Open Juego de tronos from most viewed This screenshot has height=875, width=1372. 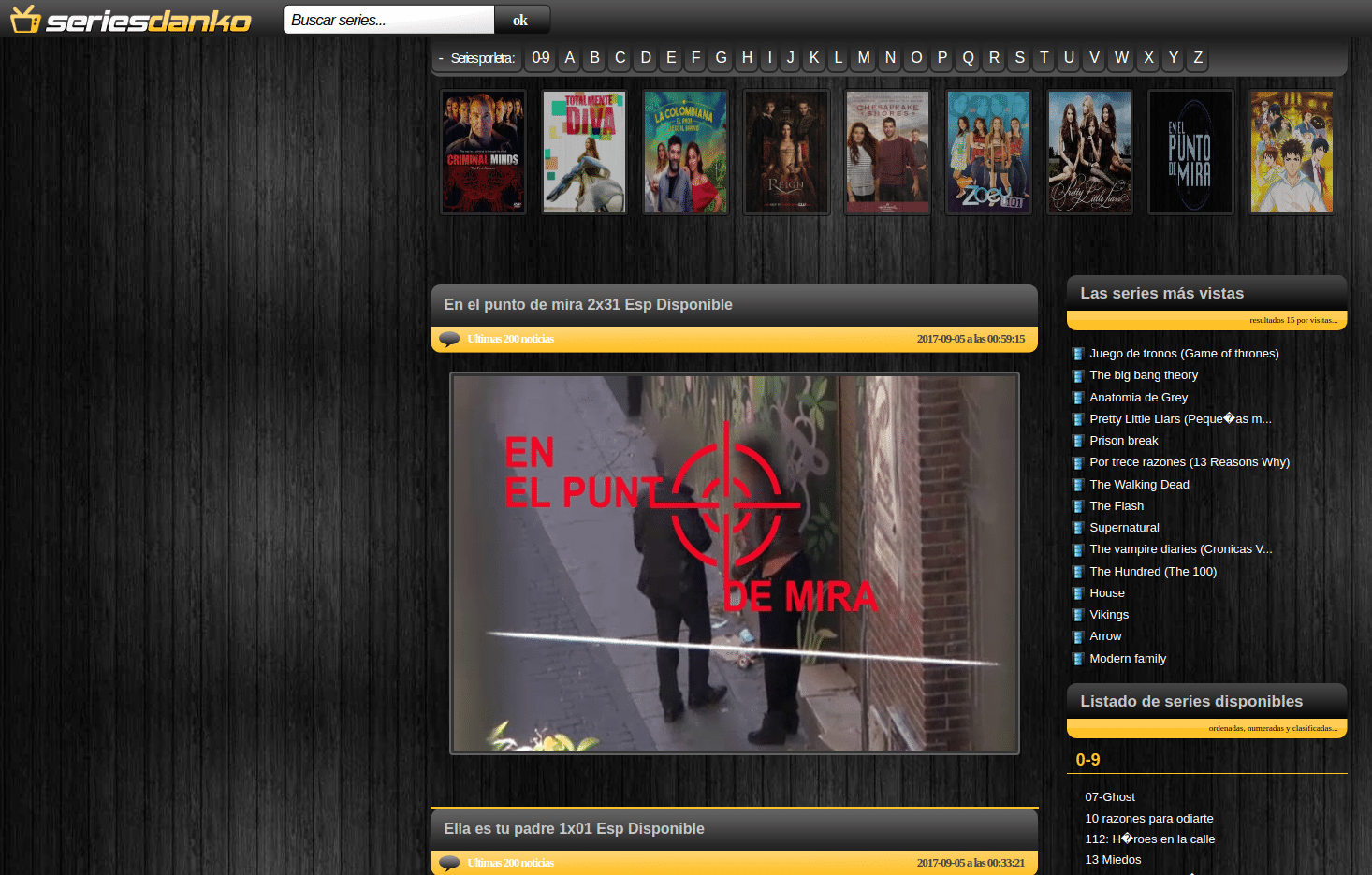[1183, 354]
